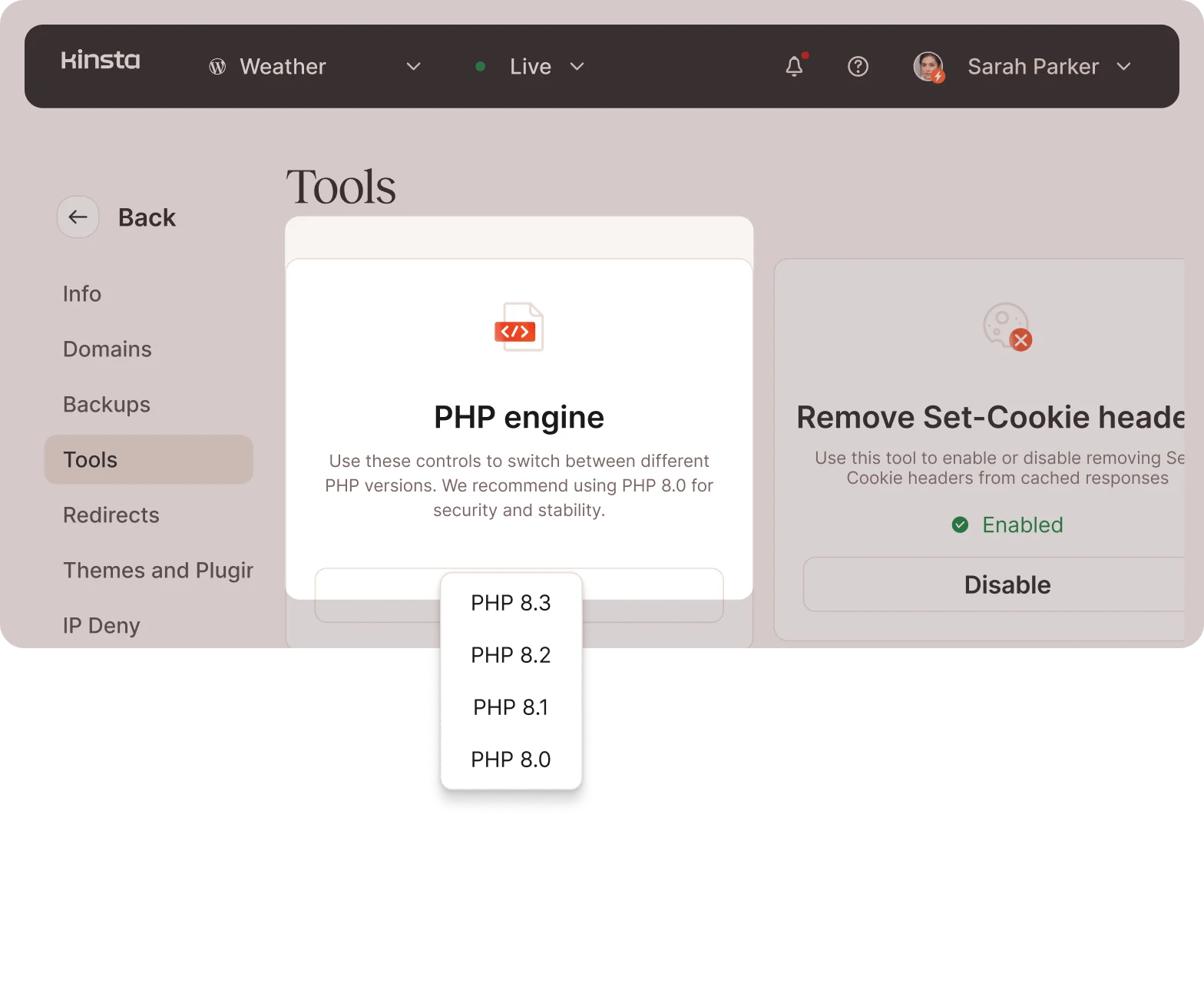This screenshot has width=1204, height=983.
Task: Click the Tools page heading
Action: coord(342,187)
